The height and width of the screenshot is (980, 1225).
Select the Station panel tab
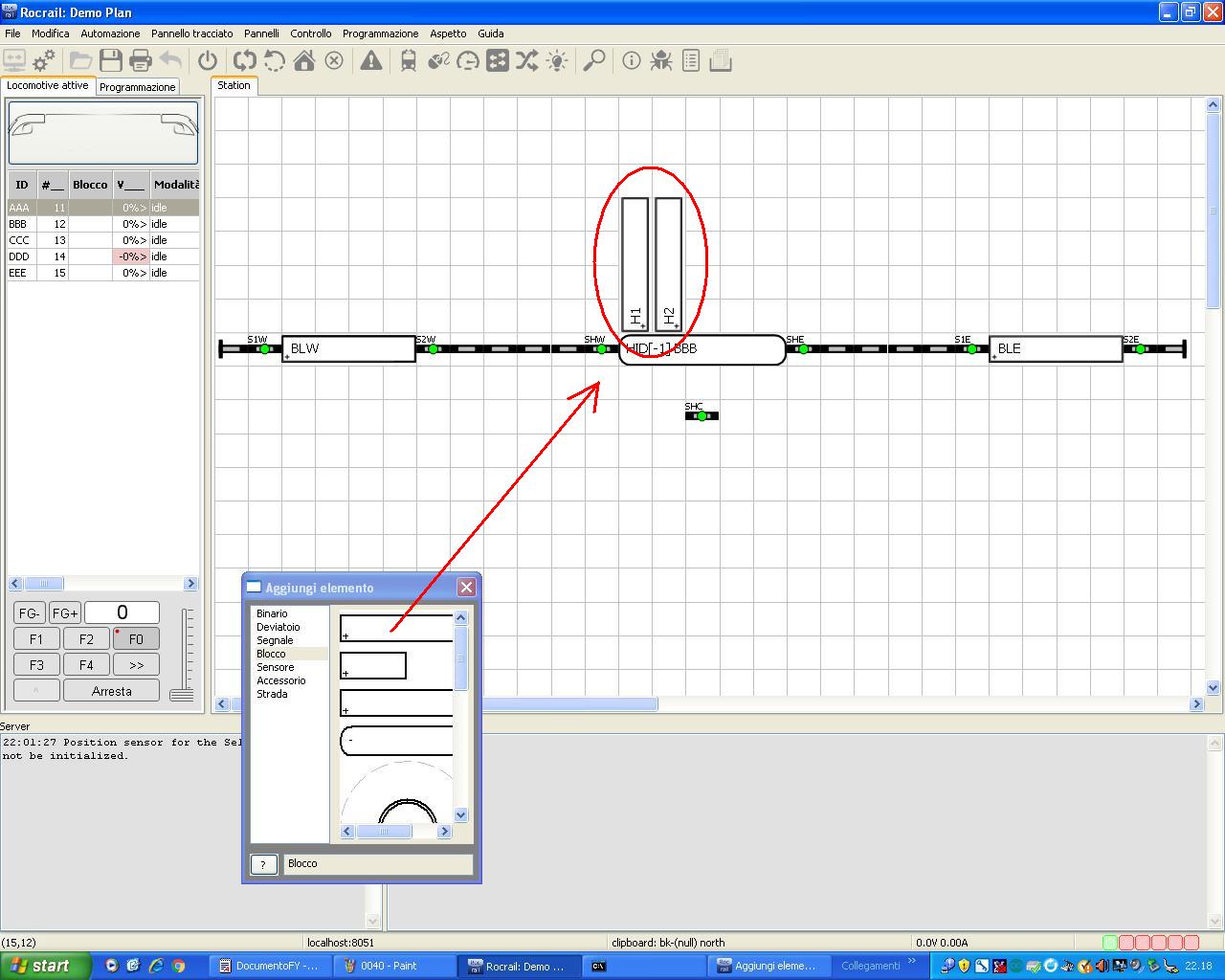(234, 85)
